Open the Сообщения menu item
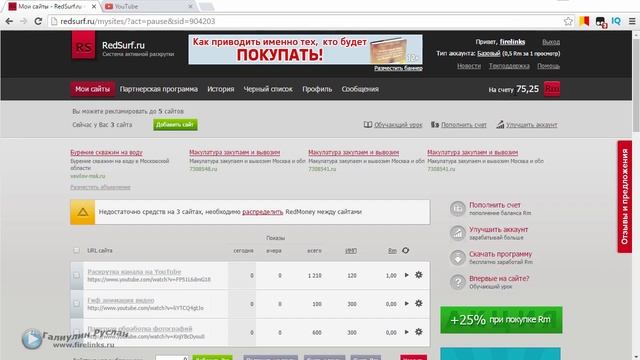Viewport: 640px width, 360px height. (x=360, y=89)
